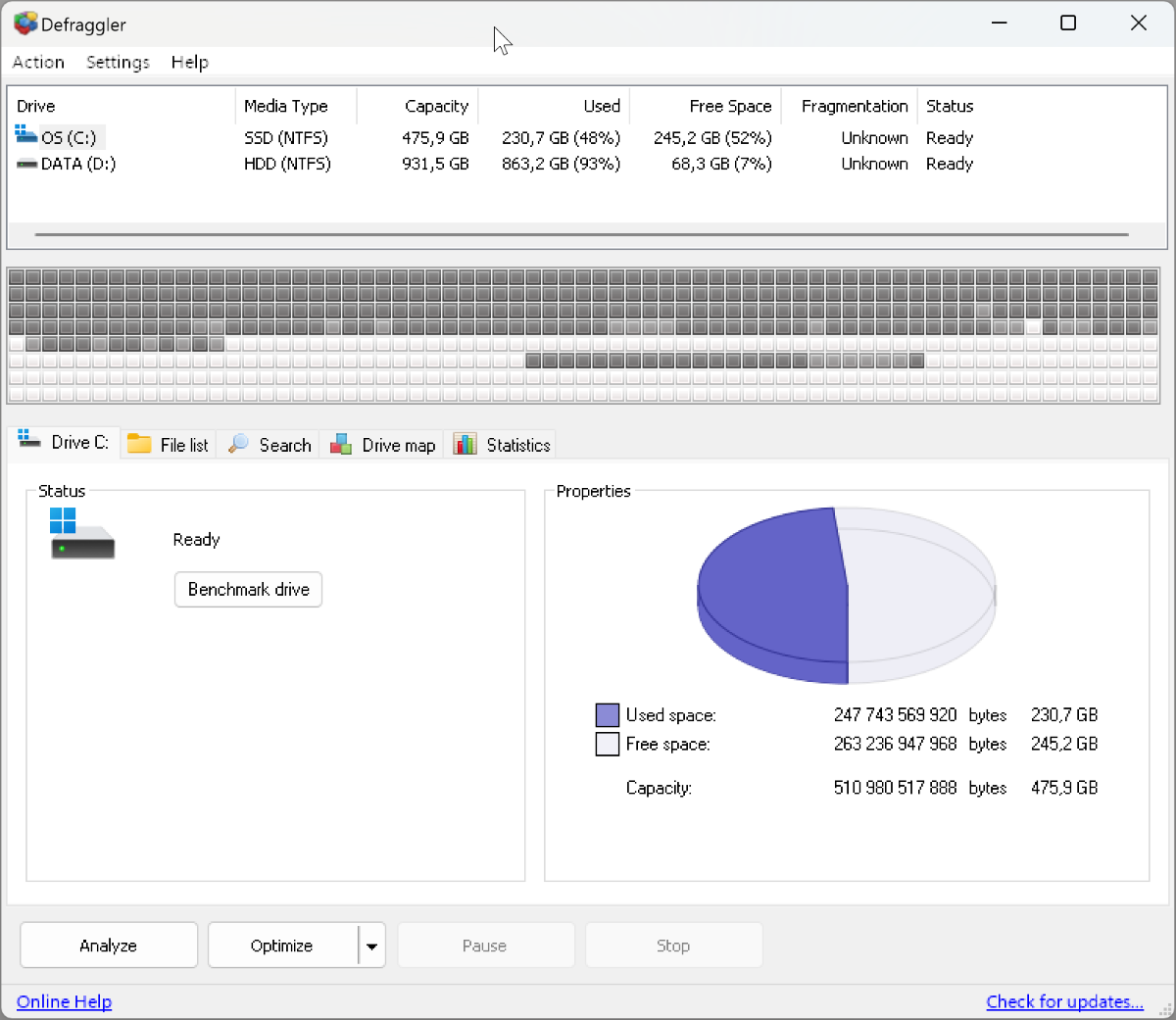Switch to the Drive map tab
The height and width of the screenshot is (1020, 1176).
pyautogui.click(x=382, y=445)
